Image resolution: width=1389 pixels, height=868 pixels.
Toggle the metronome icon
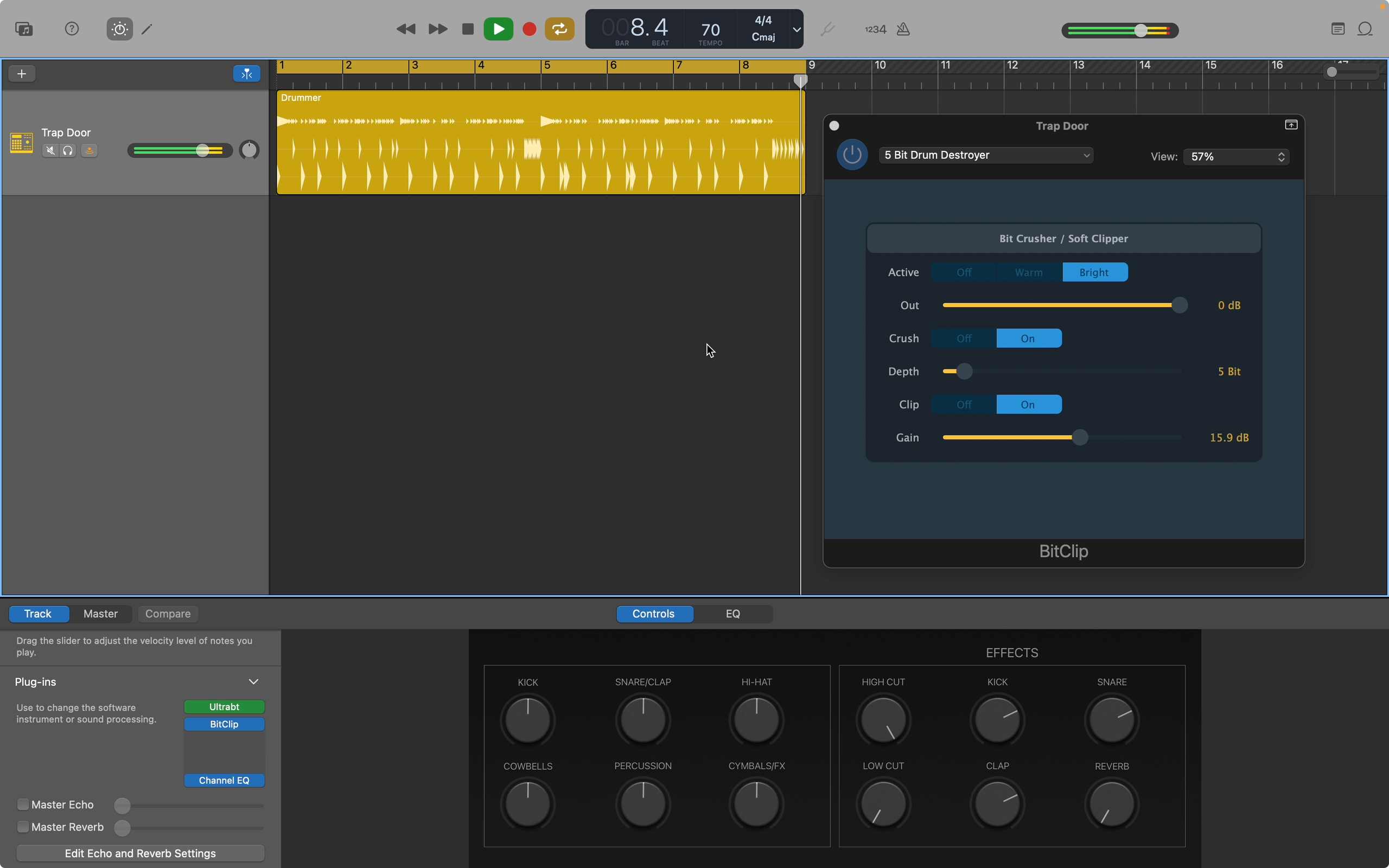pos(903,29)
